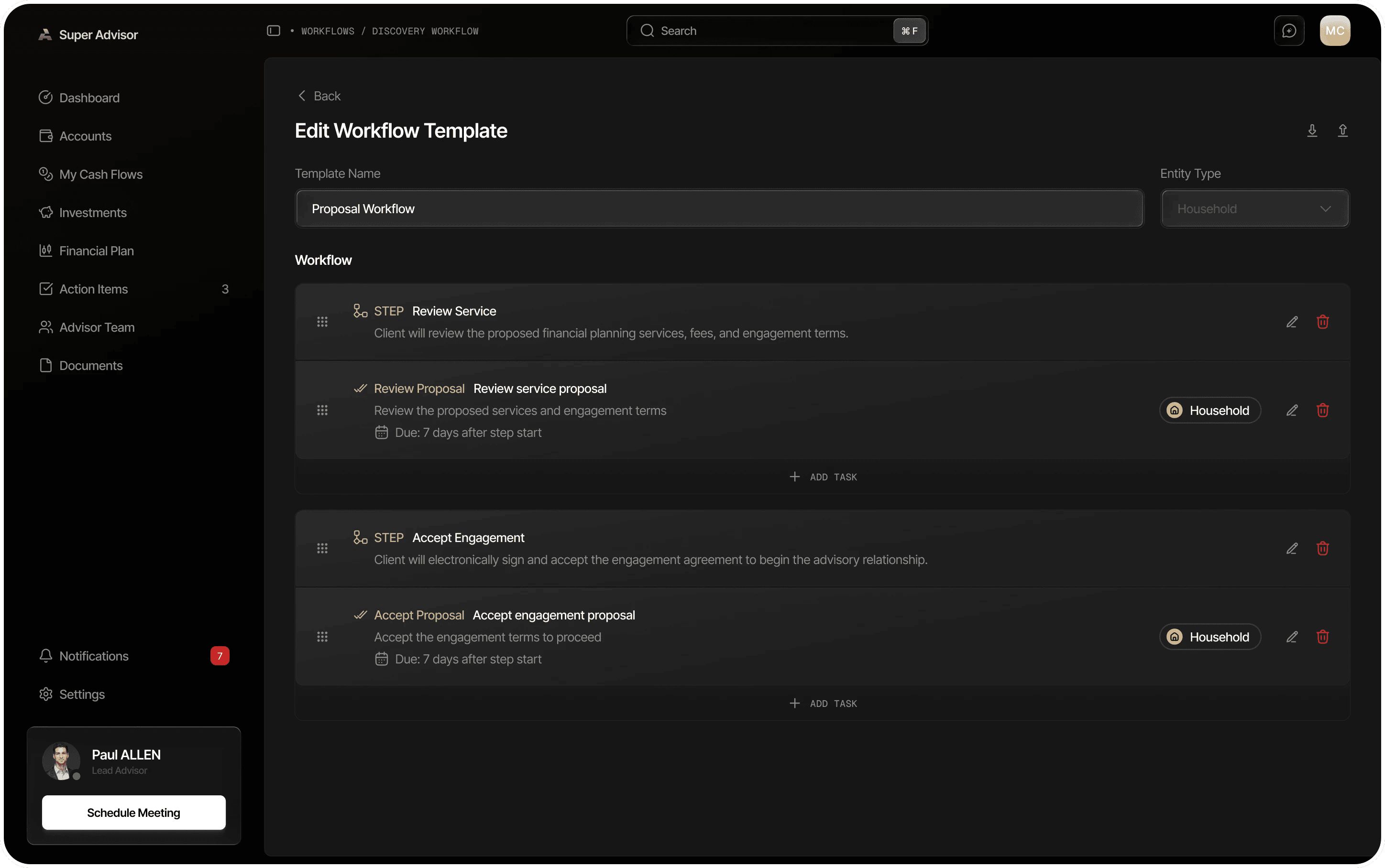1385x868 pixels.
Task: Click the 'Review service proposal' task title
Action: [540, 389]
